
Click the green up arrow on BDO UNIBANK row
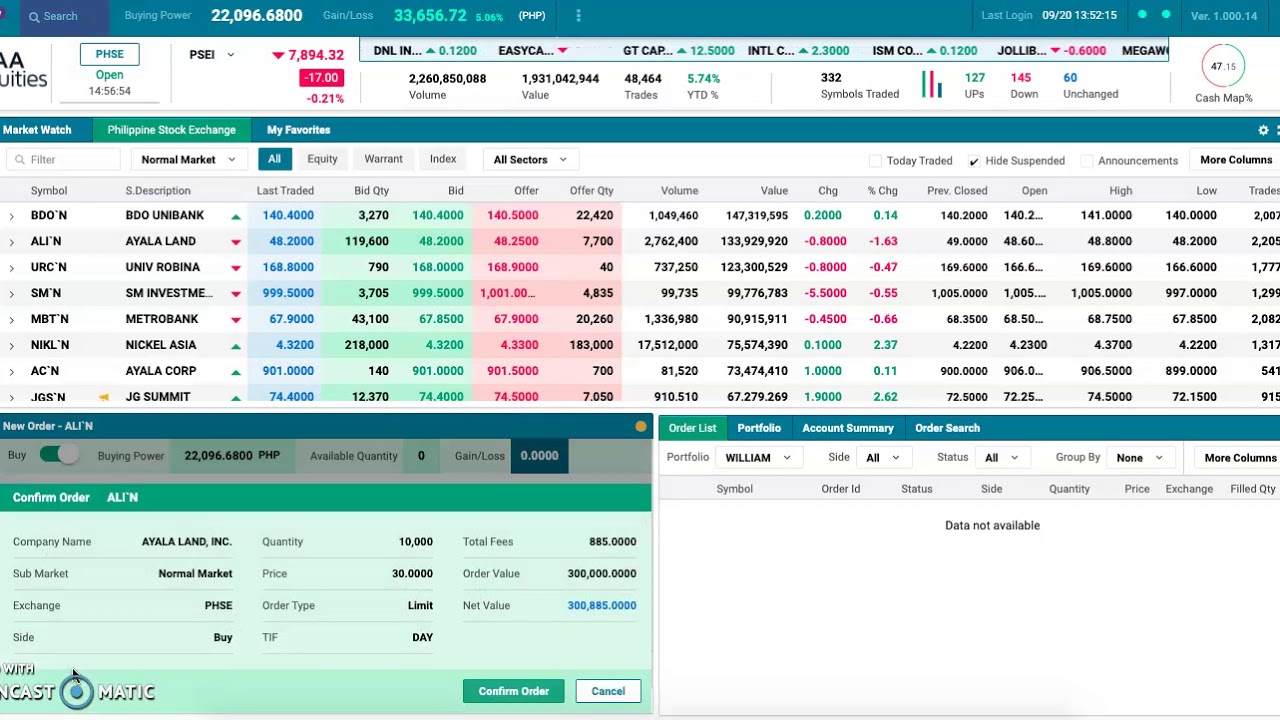236,216
